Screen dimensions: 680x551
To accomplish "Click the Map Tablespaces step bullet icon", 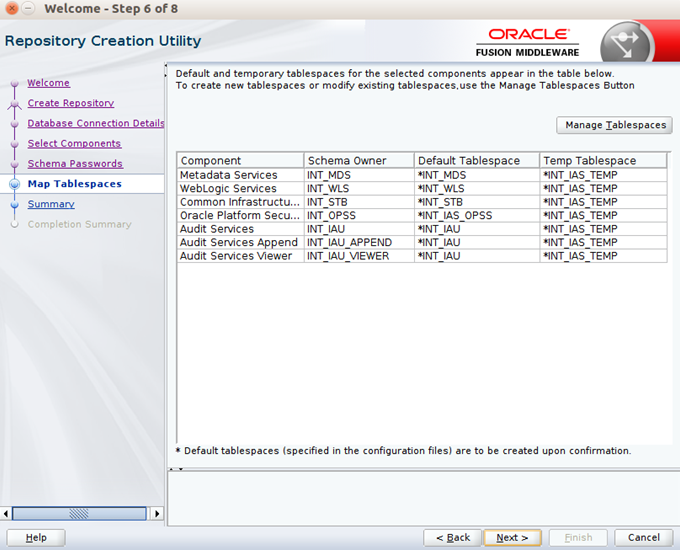I will pyautogui.click(x=14, y=184).
